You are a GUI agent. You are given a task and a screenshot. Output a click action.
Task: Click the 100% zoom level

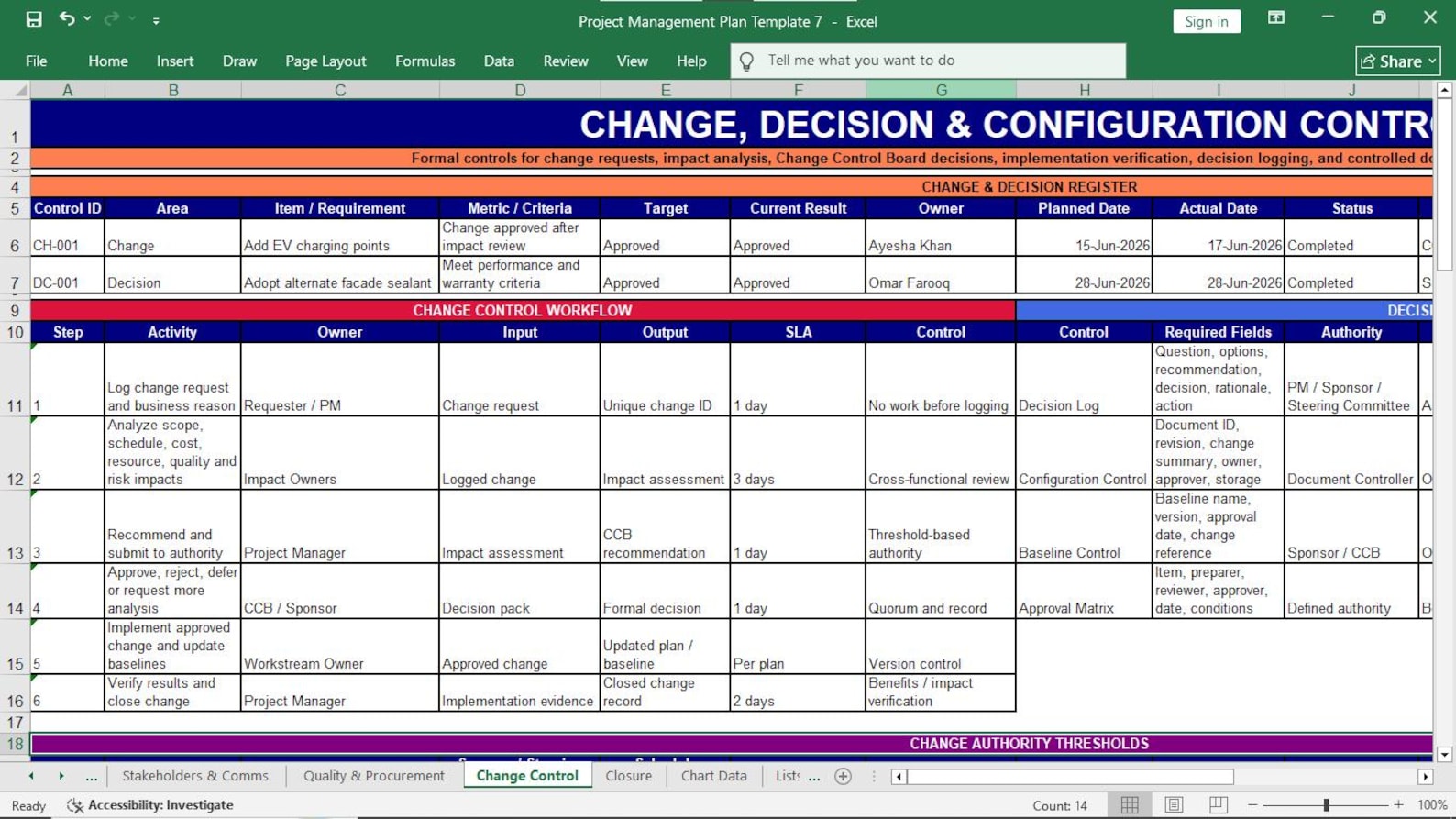click(1432, 805)
